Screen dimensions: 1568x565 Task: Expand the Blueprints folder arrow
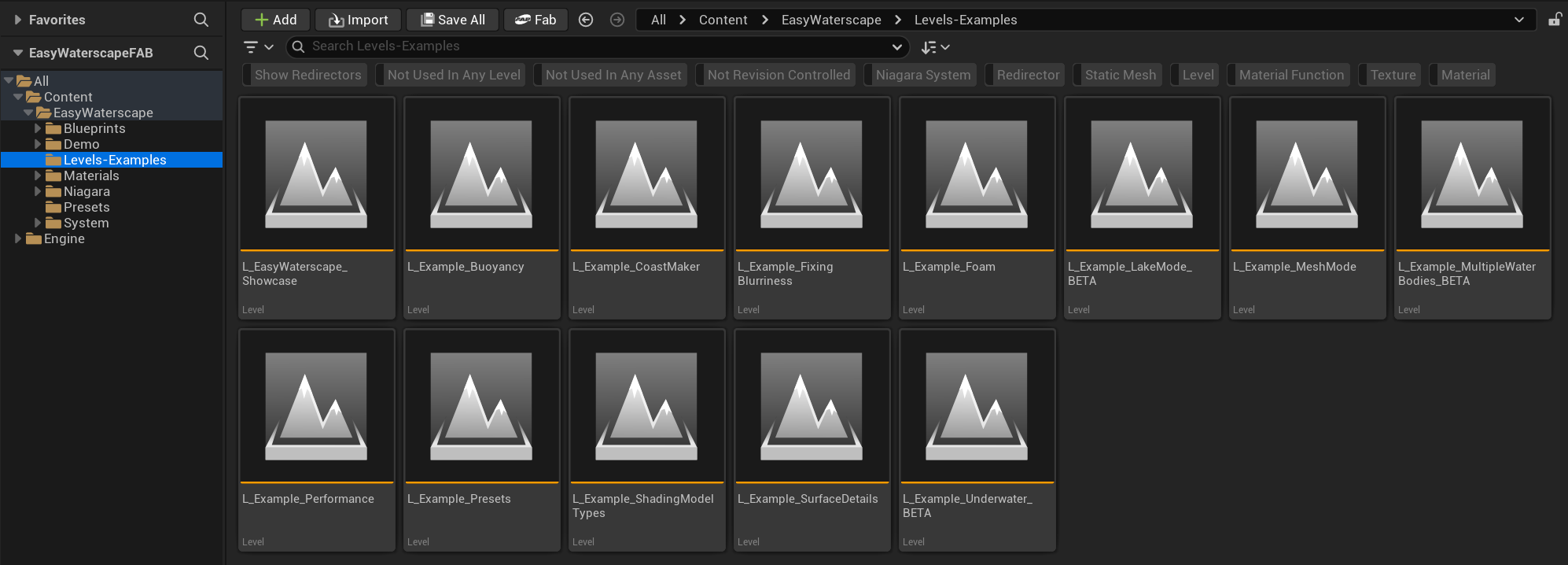[38, 128]
